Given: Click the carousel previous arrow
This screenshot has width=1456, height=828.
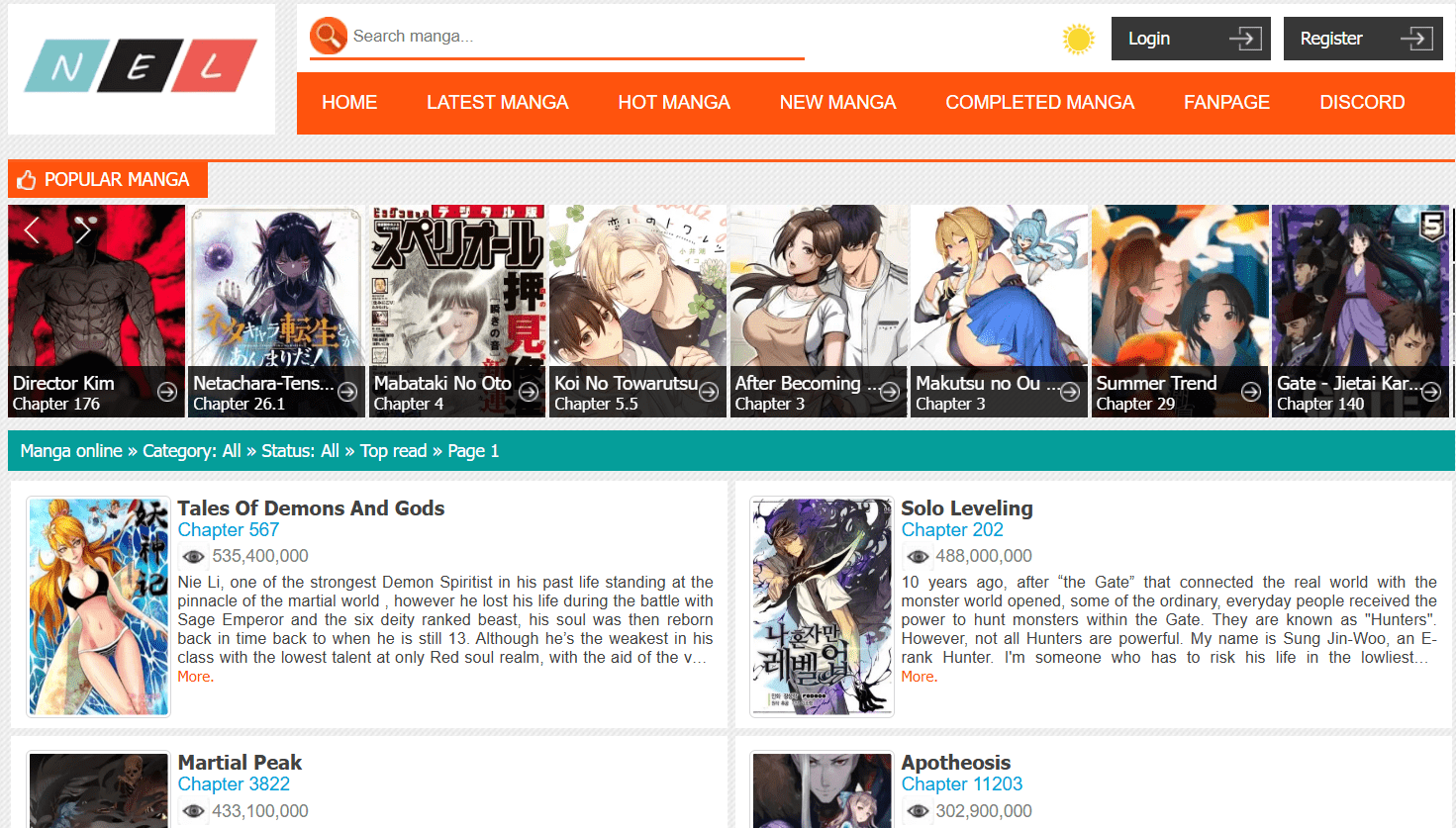Looking at the screenshot, I should (x=33, y=230).
